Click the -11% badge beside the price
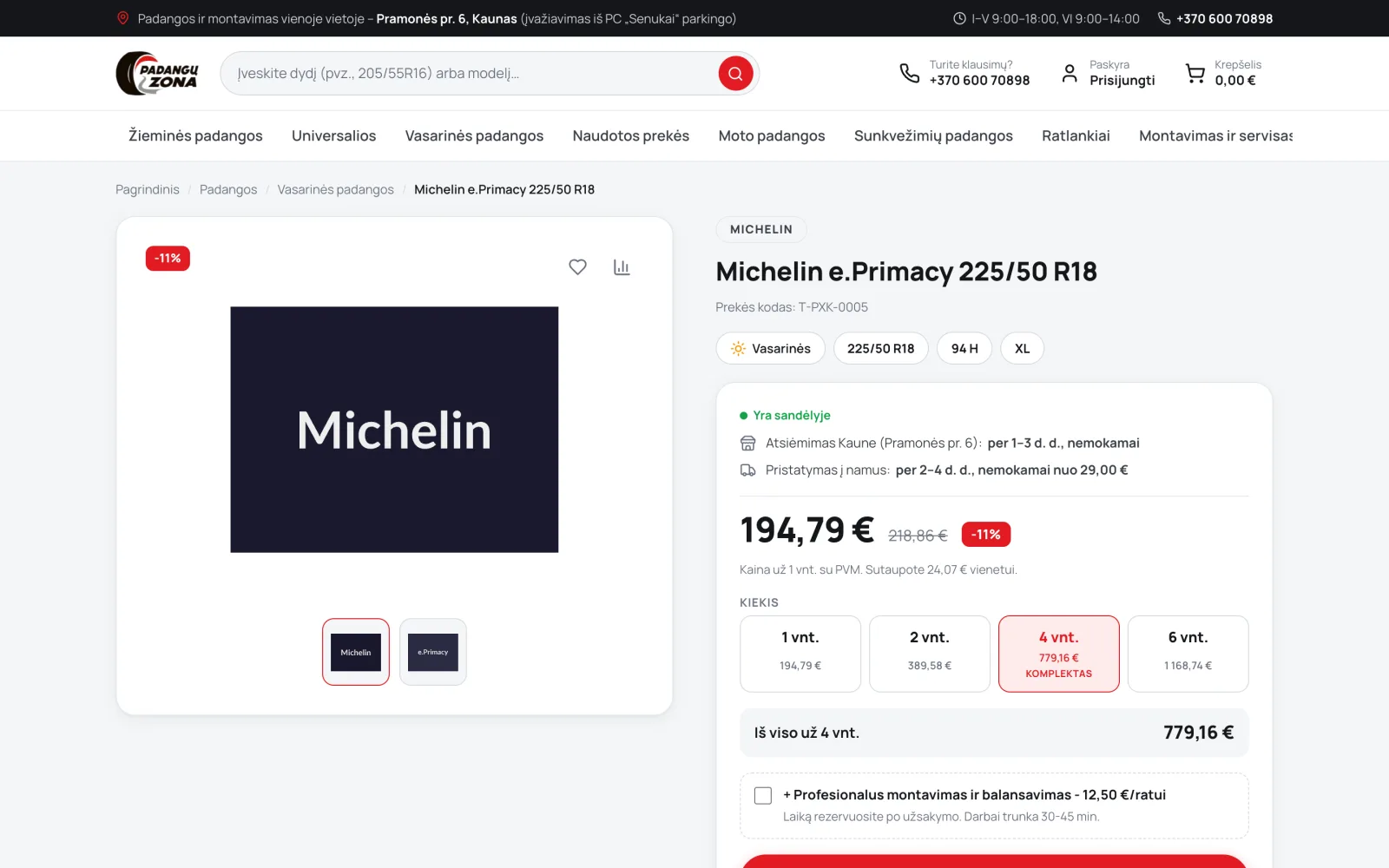Screen dimensions: 1389x868 (986, 535)
